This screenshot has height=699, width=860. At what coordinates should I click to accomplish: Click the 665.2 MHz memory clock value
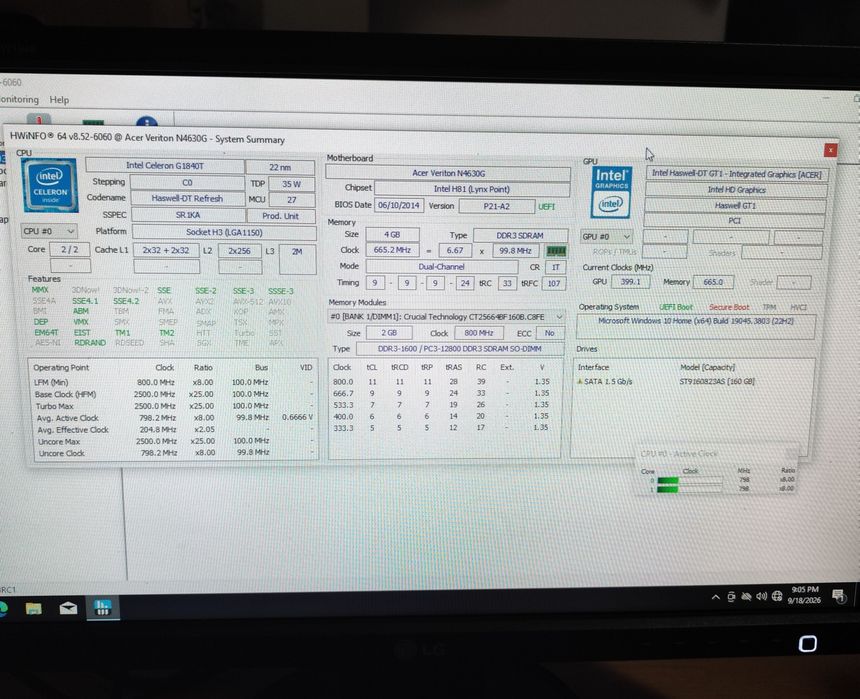click(392, 250)
